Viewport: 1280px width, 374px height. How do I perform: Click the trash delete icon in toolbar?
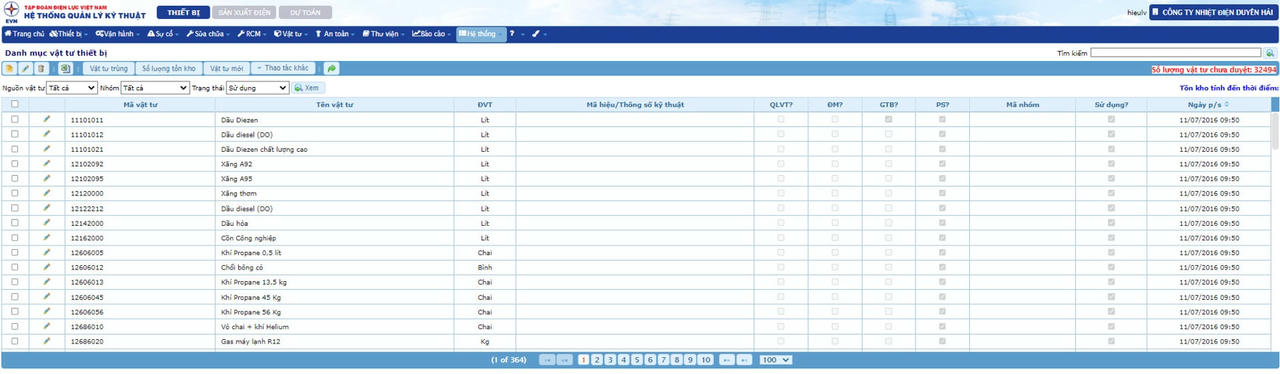[41, 69]
